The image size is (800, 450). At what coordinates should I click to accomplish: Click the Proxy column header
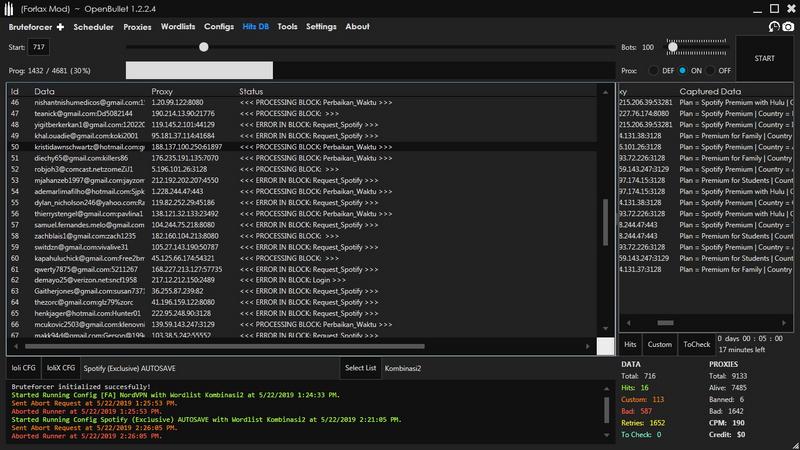[x=162, y=91]
